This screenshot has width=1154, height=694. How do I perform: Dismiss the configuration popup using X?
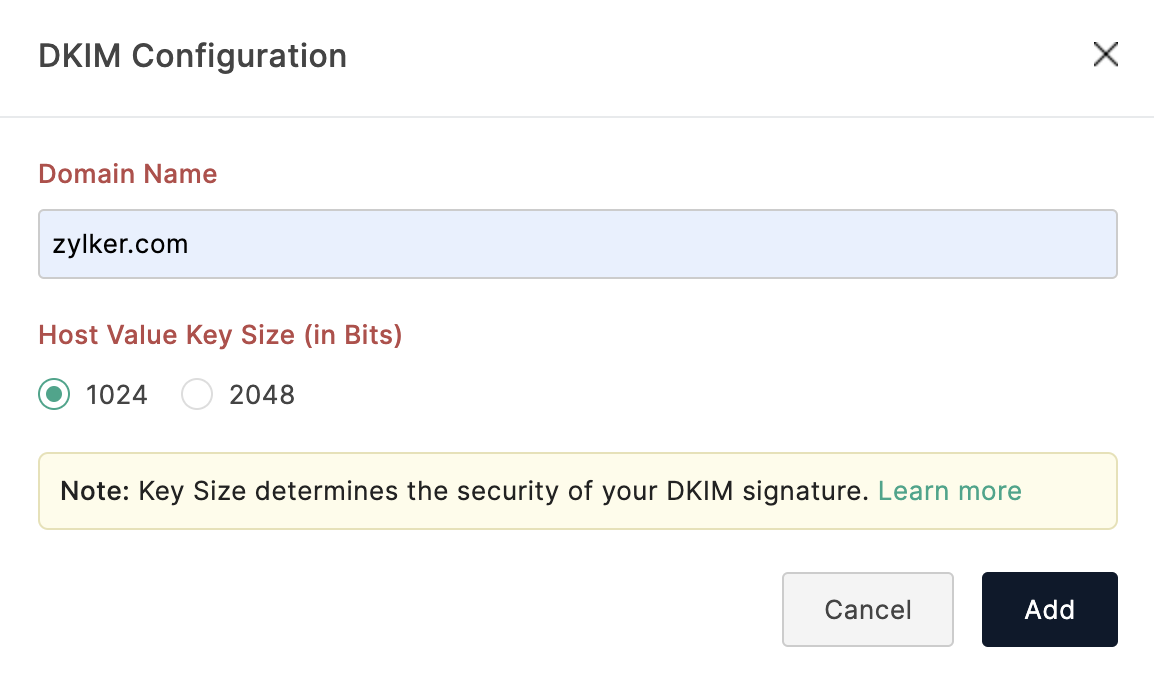pos(1106,55)
